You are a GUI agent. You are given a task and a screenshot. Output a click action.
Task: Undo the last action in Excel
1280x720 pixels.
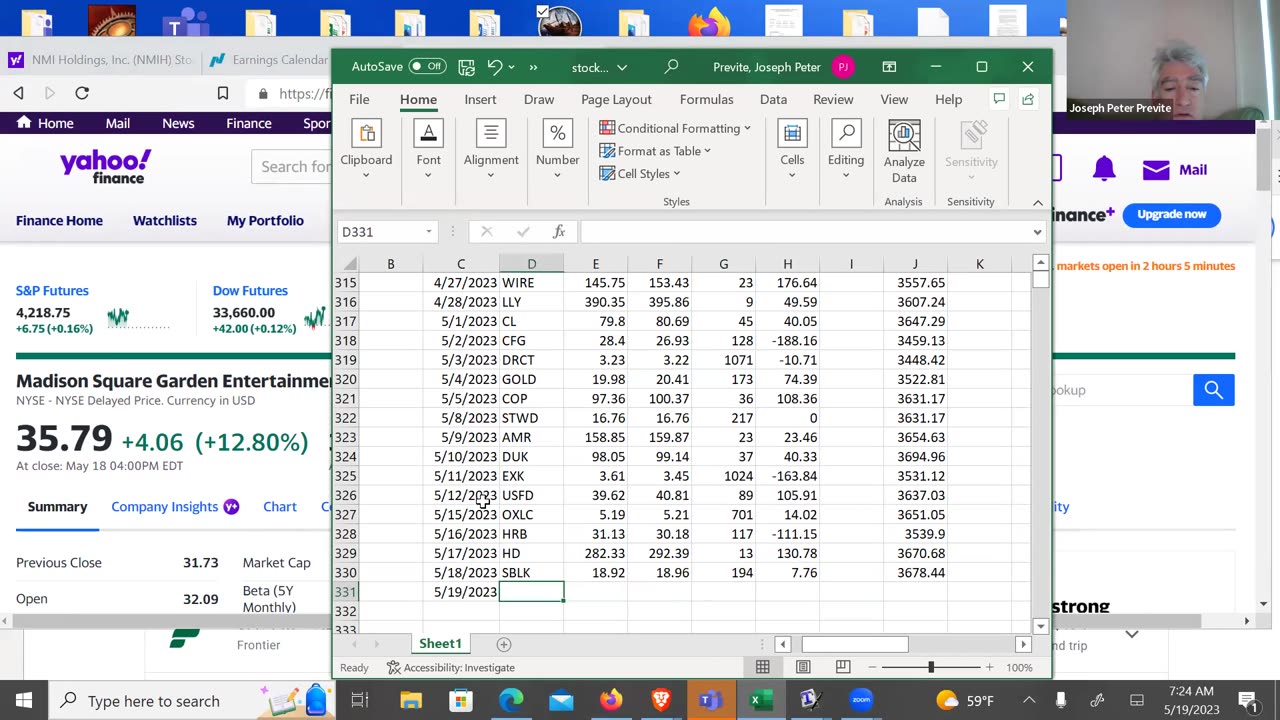(494, 67)
